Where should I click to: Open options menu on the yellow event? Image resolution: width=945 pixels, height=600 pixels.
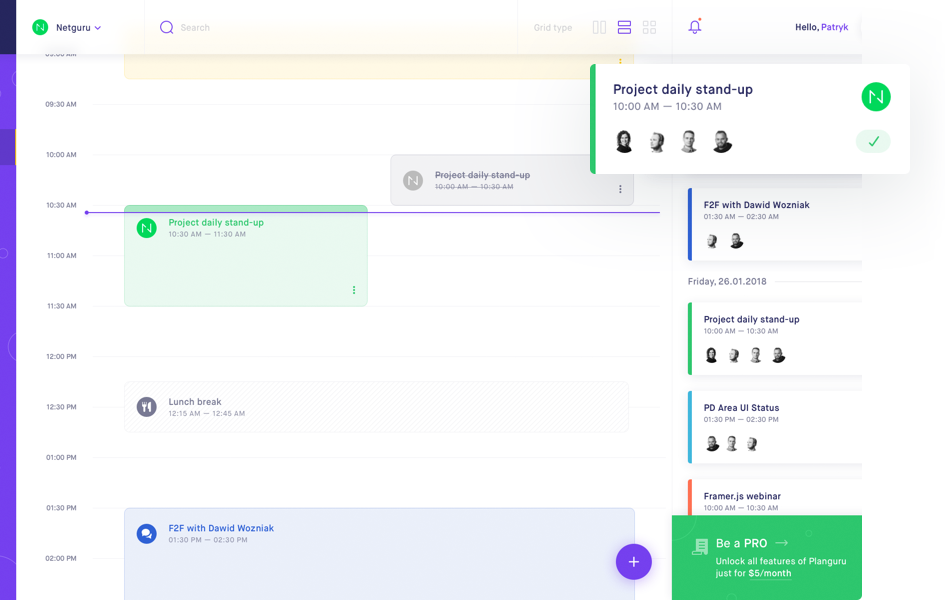620,62
